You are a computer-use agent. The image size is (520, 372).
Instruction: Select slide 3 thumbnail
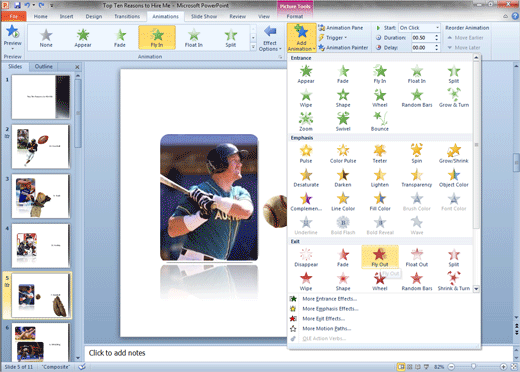coord(41,196)
